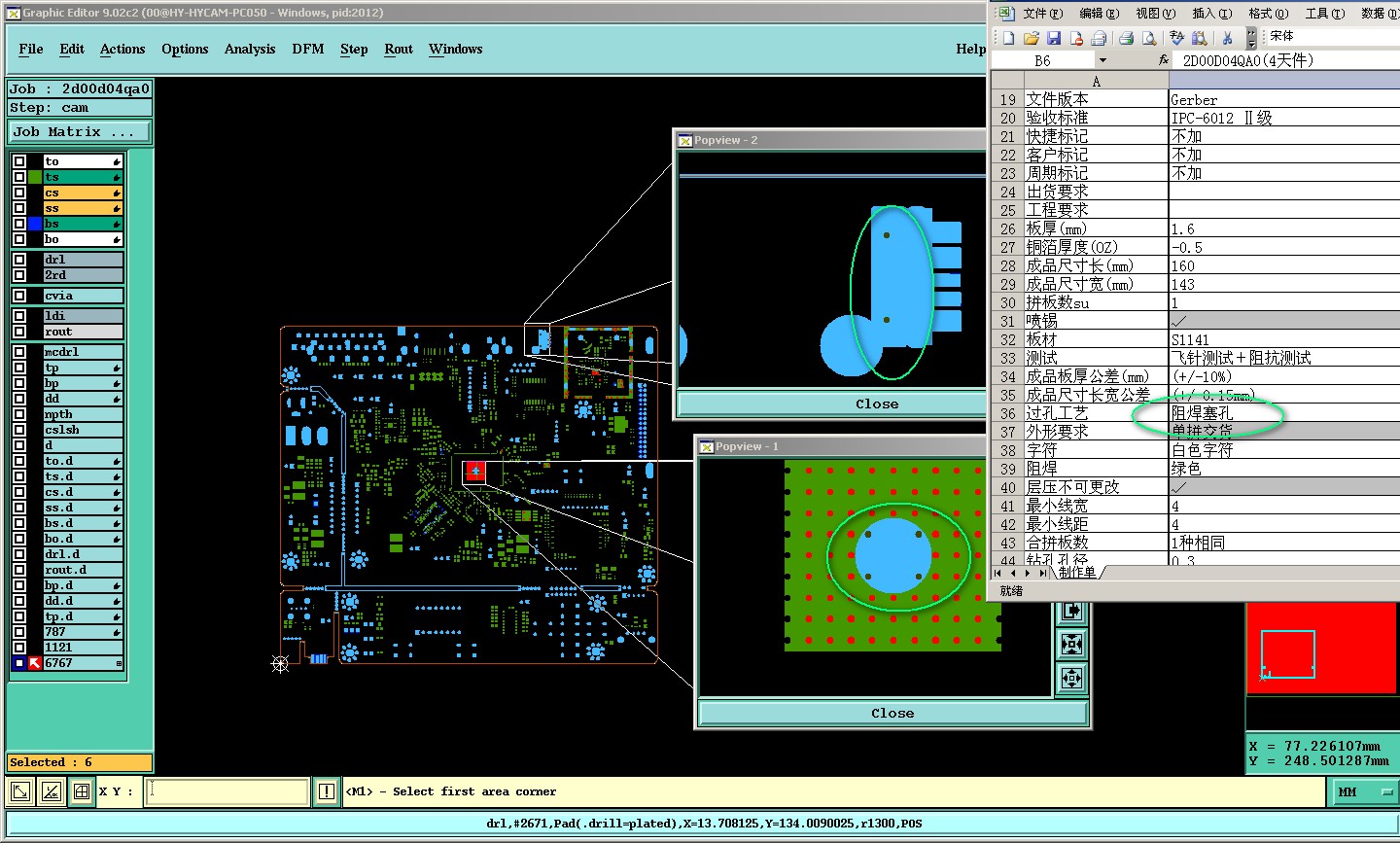Toggle the checkbox for layer to
Image resolution: width=1400 pixels, height=843 pixels.
(x=19, y=161)
